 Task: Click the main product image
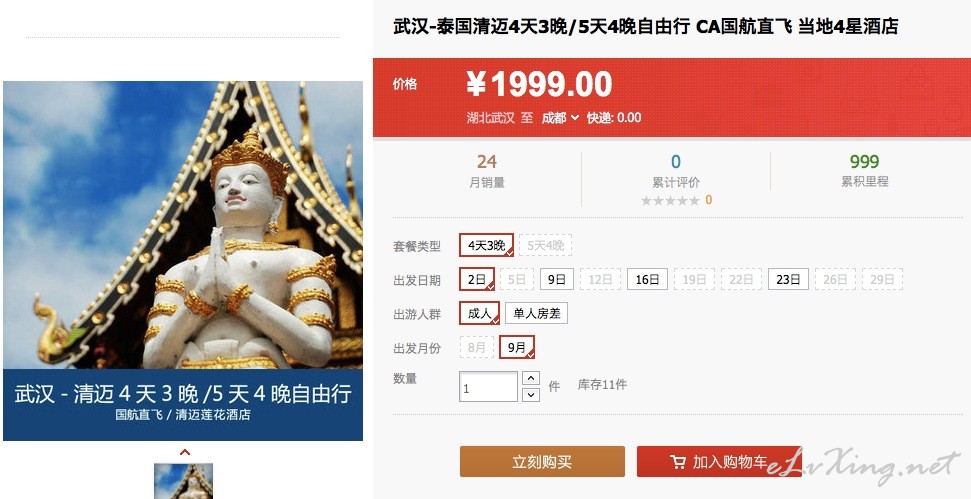tap(183, 261)
